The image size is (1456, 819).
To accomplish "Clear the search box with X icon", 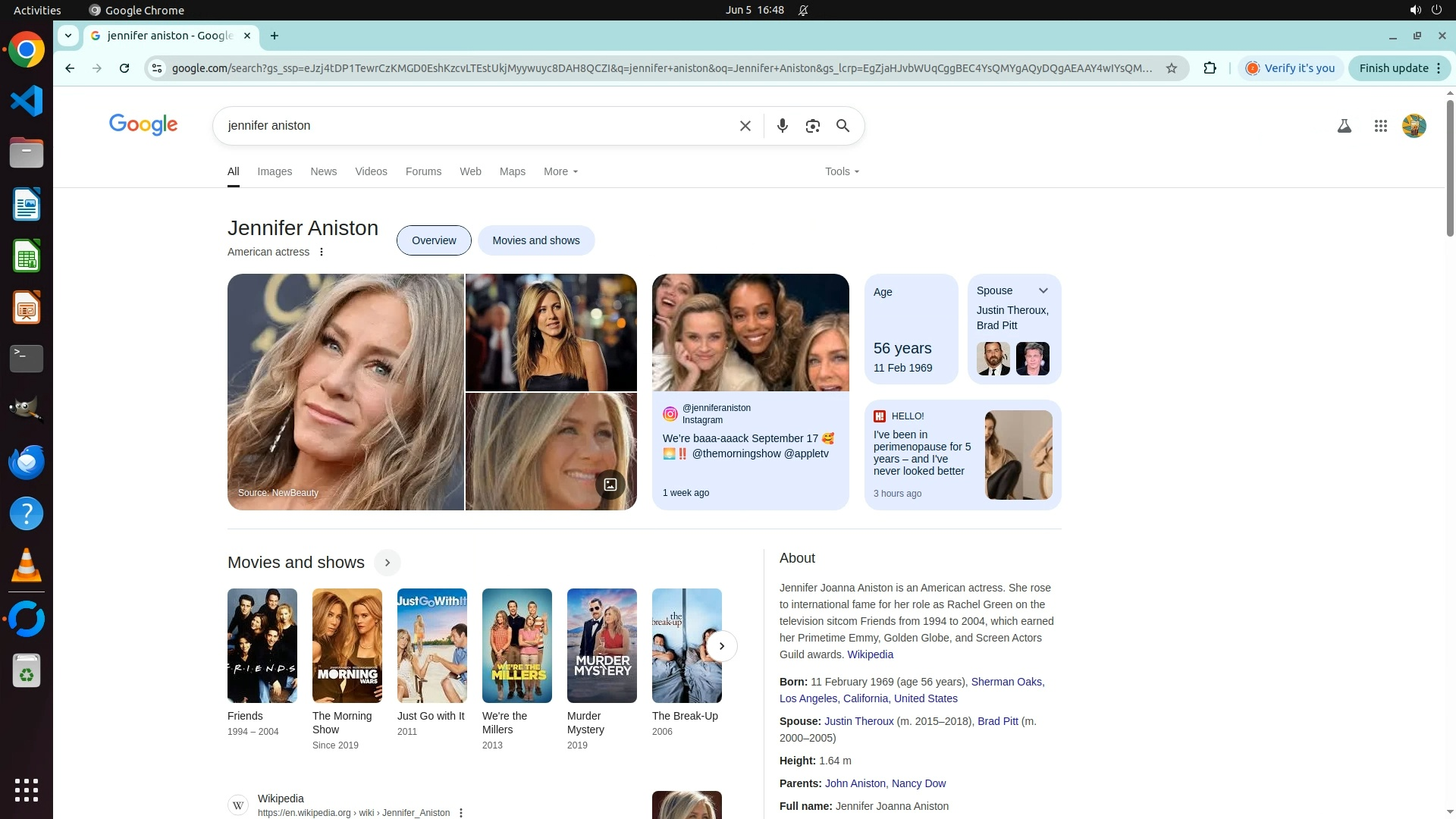I will [x=745, y=126].
